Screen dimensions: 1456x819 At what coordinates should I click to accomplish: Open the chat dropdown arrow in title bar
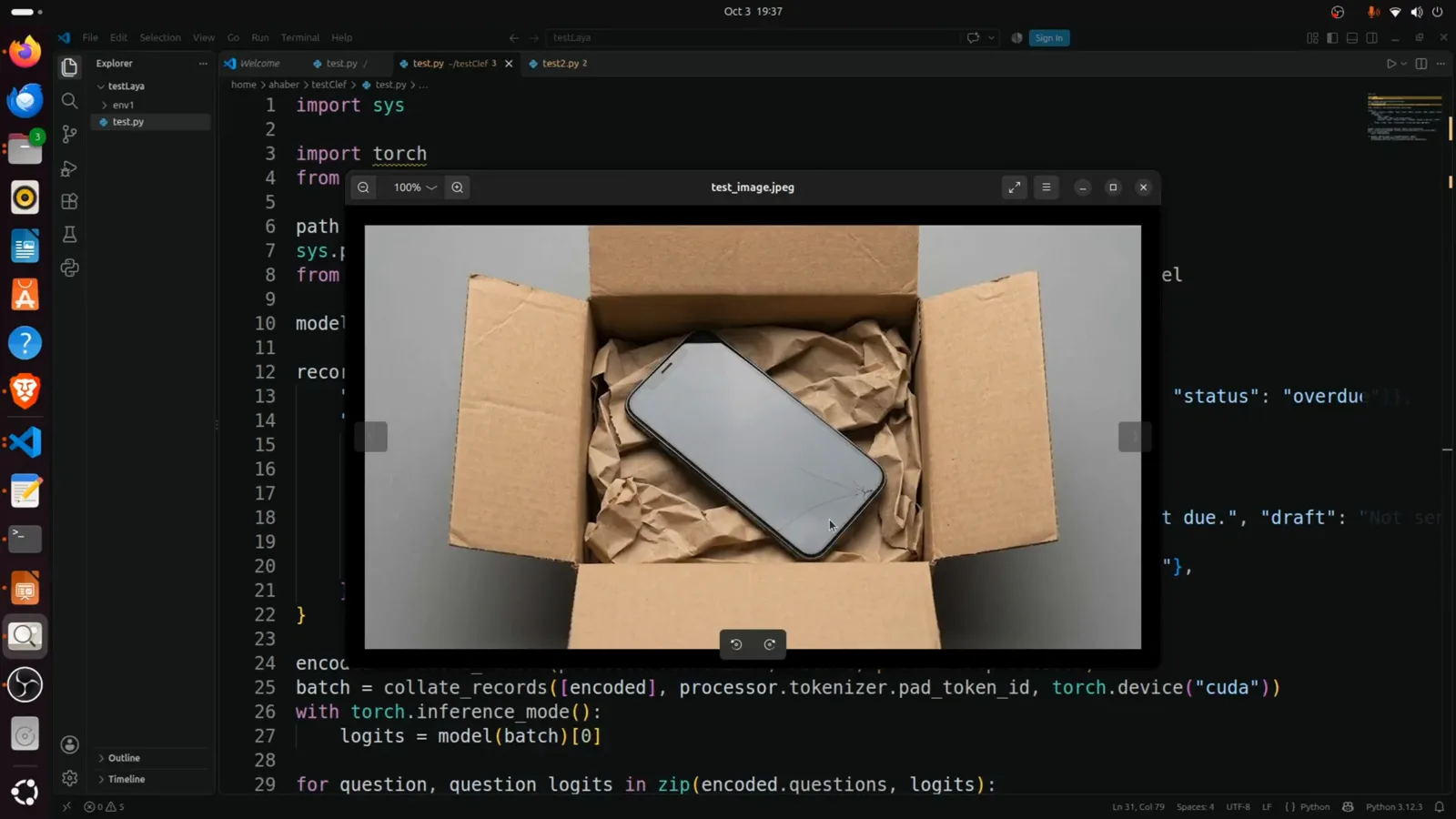991,38
